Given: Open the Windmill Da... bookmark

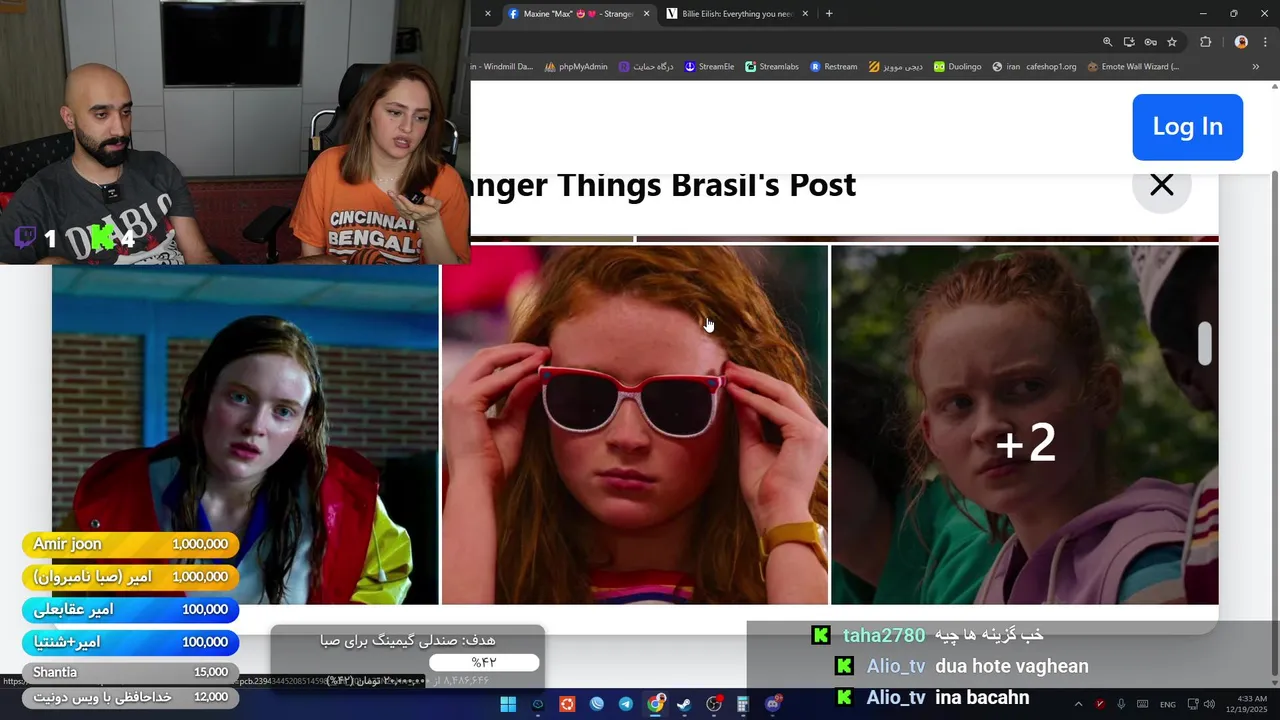Looking at the screenshot, I should point(503,67).
